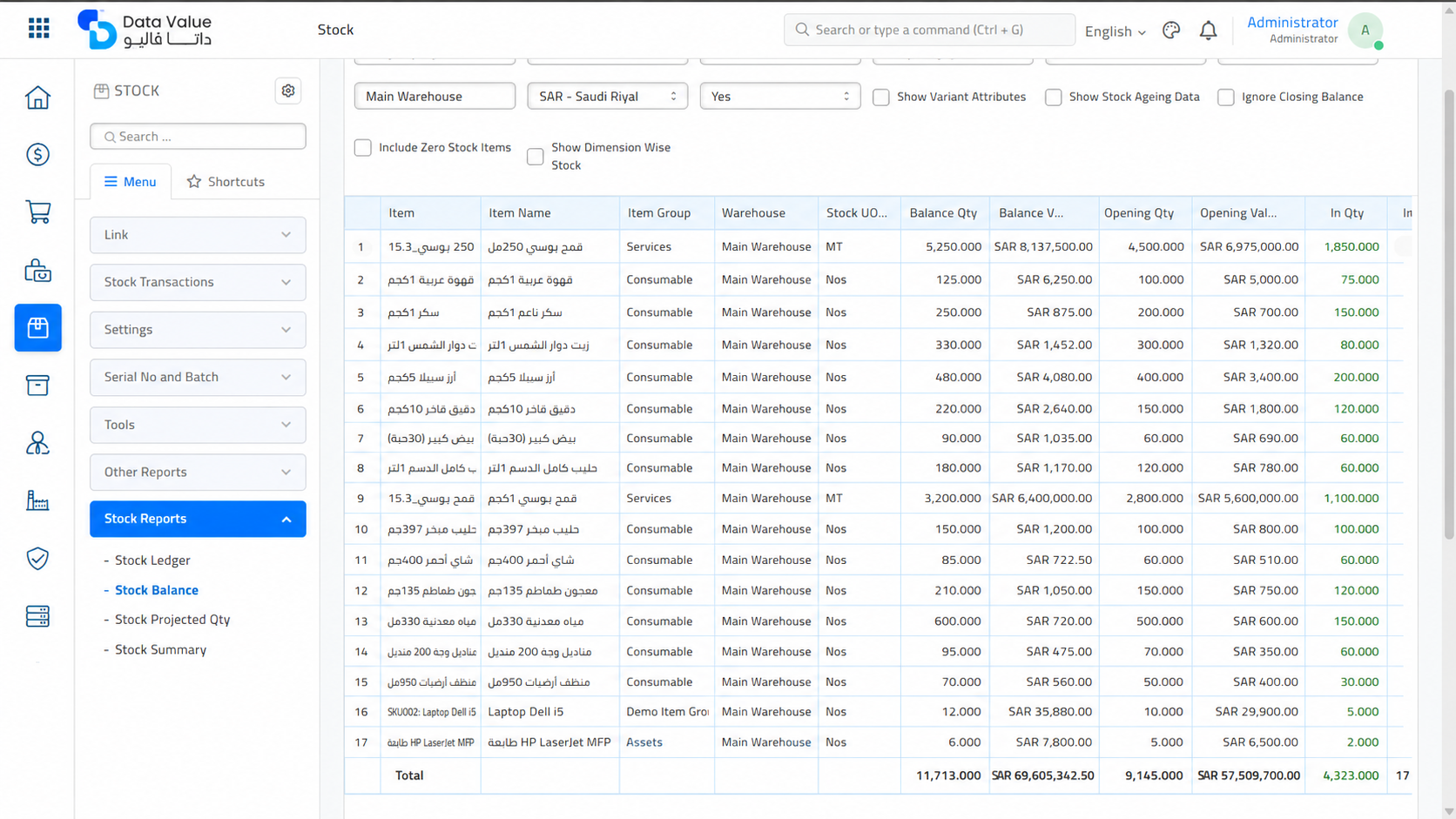Image resolution: width=1456 pixels, height=819 pixels.
Task: Click the Stock sidebar search field
Action: (x=198, y=137)
